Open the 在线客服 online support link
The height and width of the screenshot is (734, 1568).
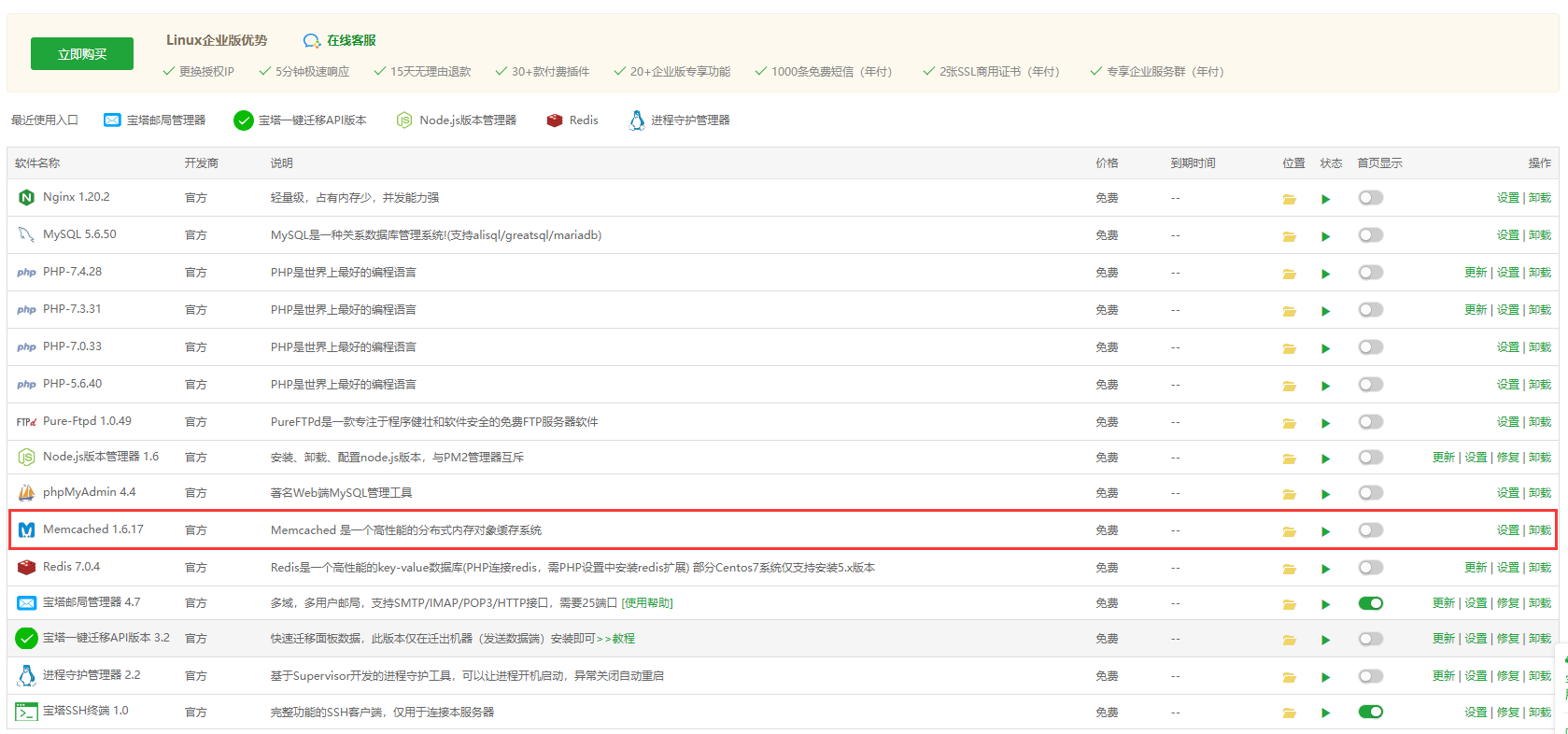[351, 41]
